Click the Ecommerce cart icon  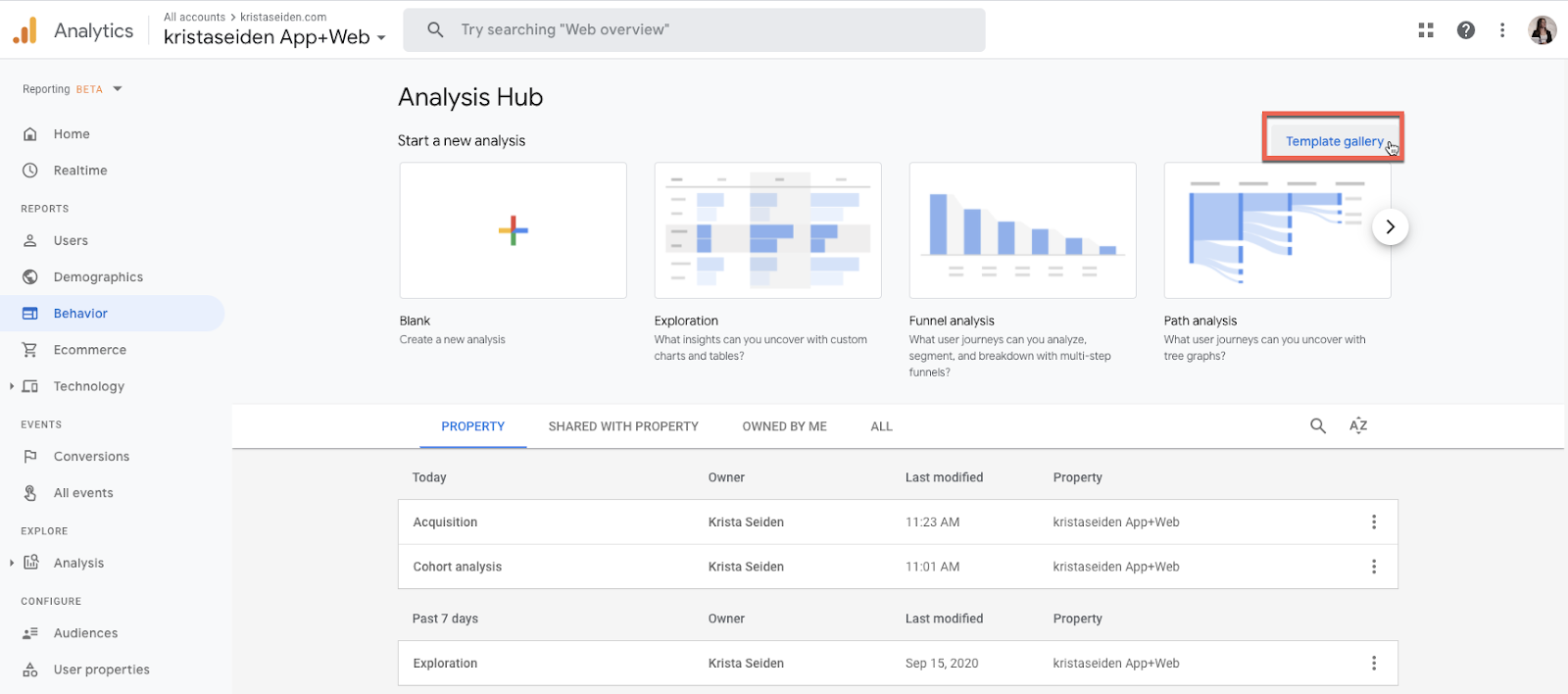click(30, 350)
